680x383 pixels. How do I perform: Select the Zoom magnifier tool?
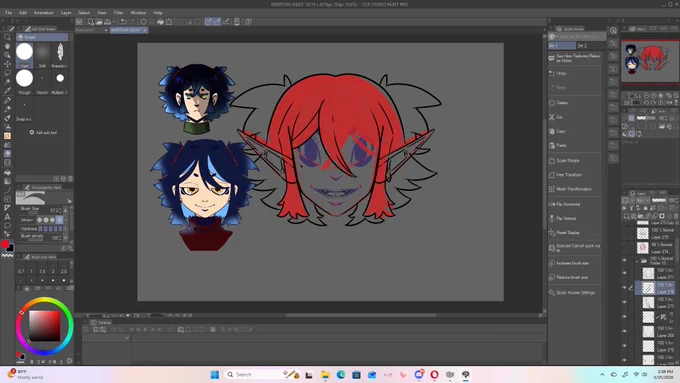click(x=7, y=37)
